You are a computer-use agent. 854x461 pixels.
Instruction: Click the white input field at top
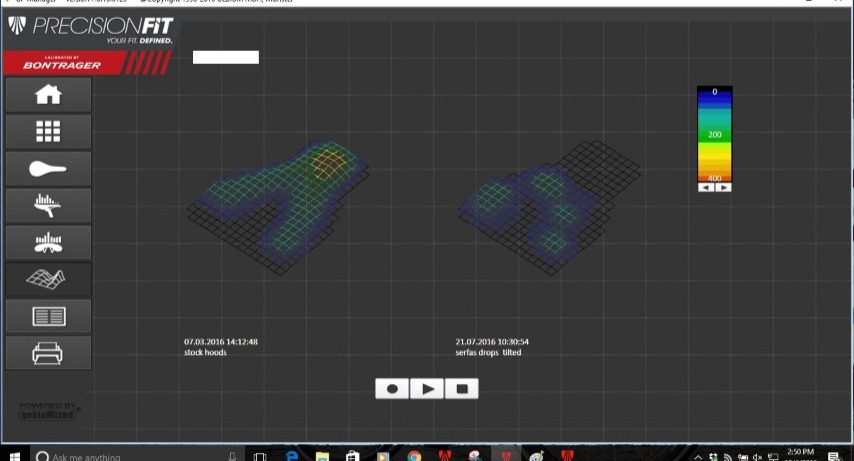pos(225,57)
